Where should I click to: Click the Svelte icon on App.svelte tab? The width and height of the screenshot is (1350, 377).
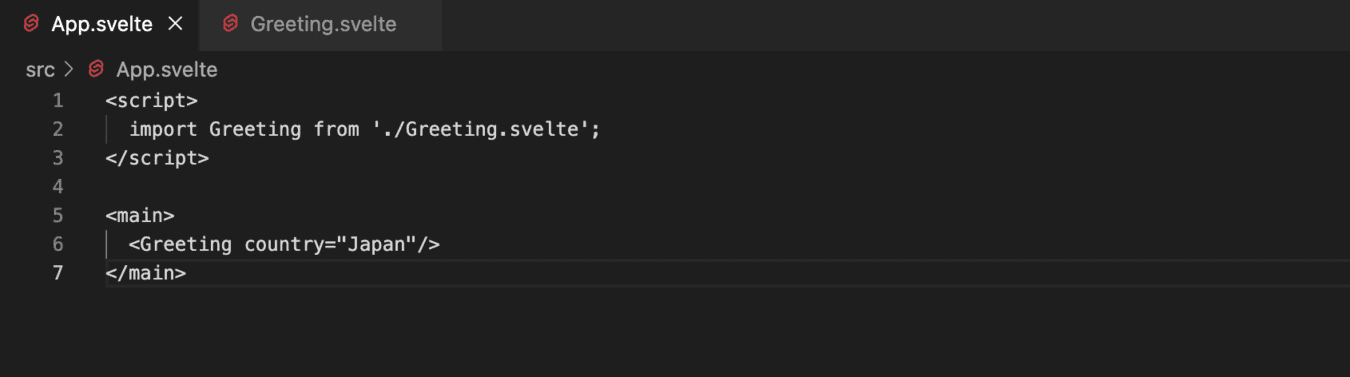[31, 24]
